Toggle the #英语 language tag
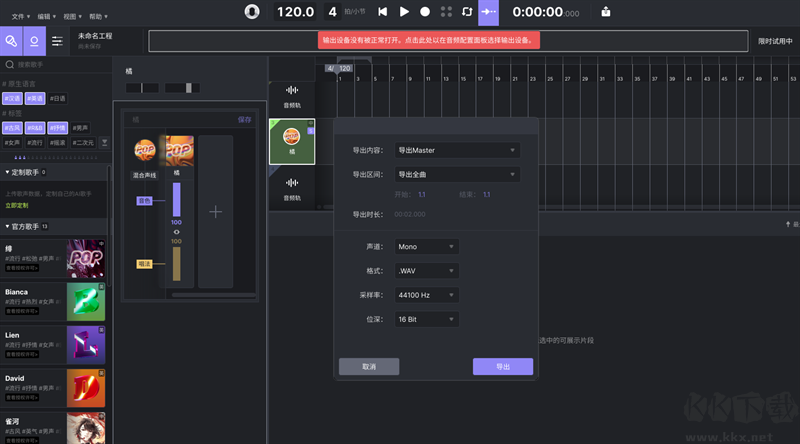The image size is (800, 444). [x=35, y=98]
